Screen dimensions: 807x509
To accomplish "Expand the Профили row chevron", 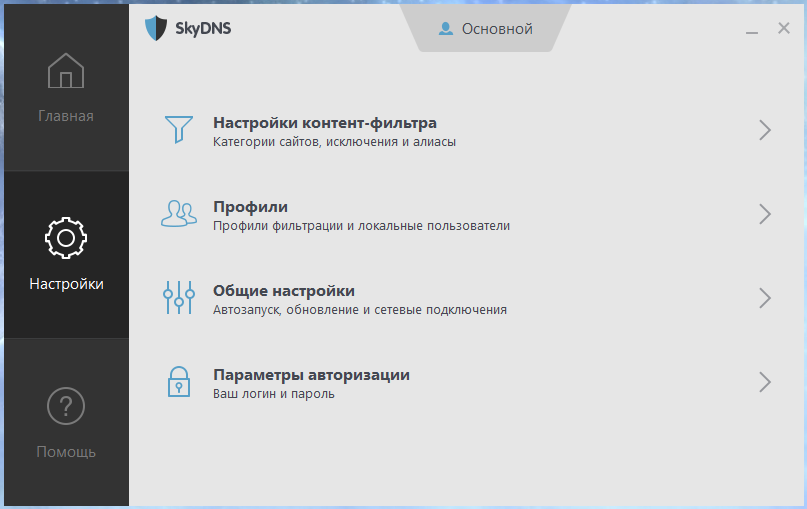I will [765, 214].
